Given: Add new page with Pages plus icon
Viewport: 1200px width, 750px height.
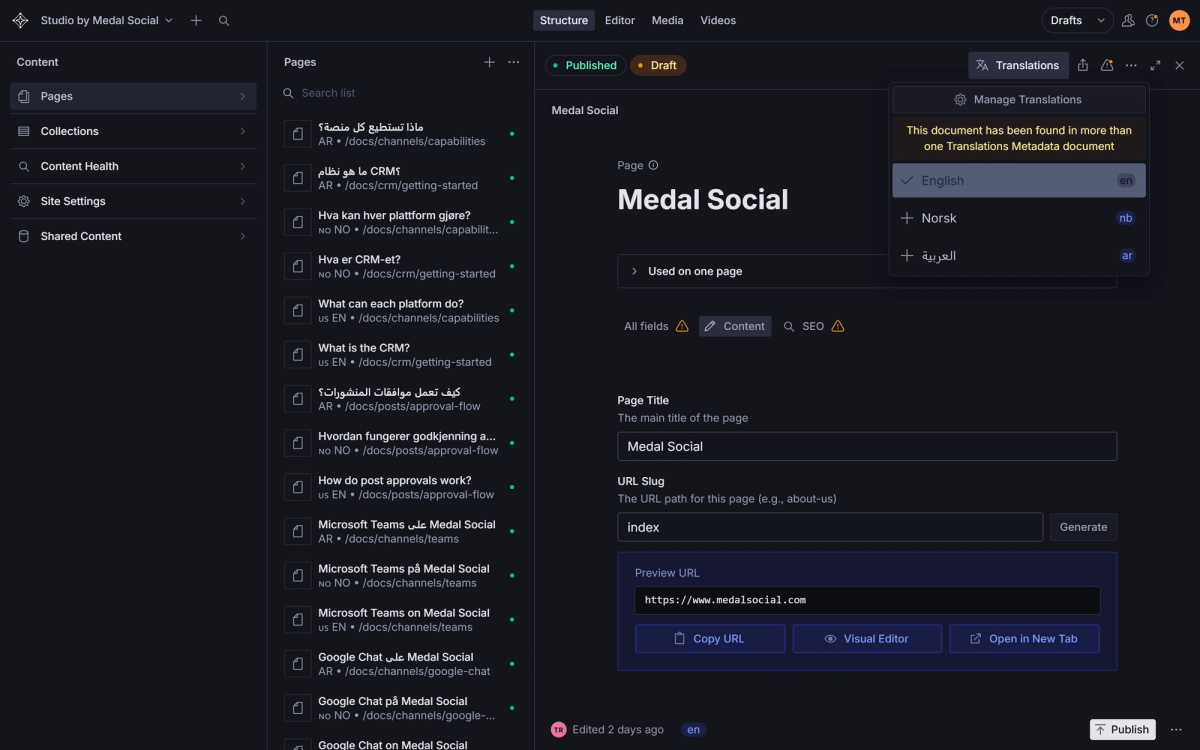Looking at the screenshot, I should (x=489, y=62).
